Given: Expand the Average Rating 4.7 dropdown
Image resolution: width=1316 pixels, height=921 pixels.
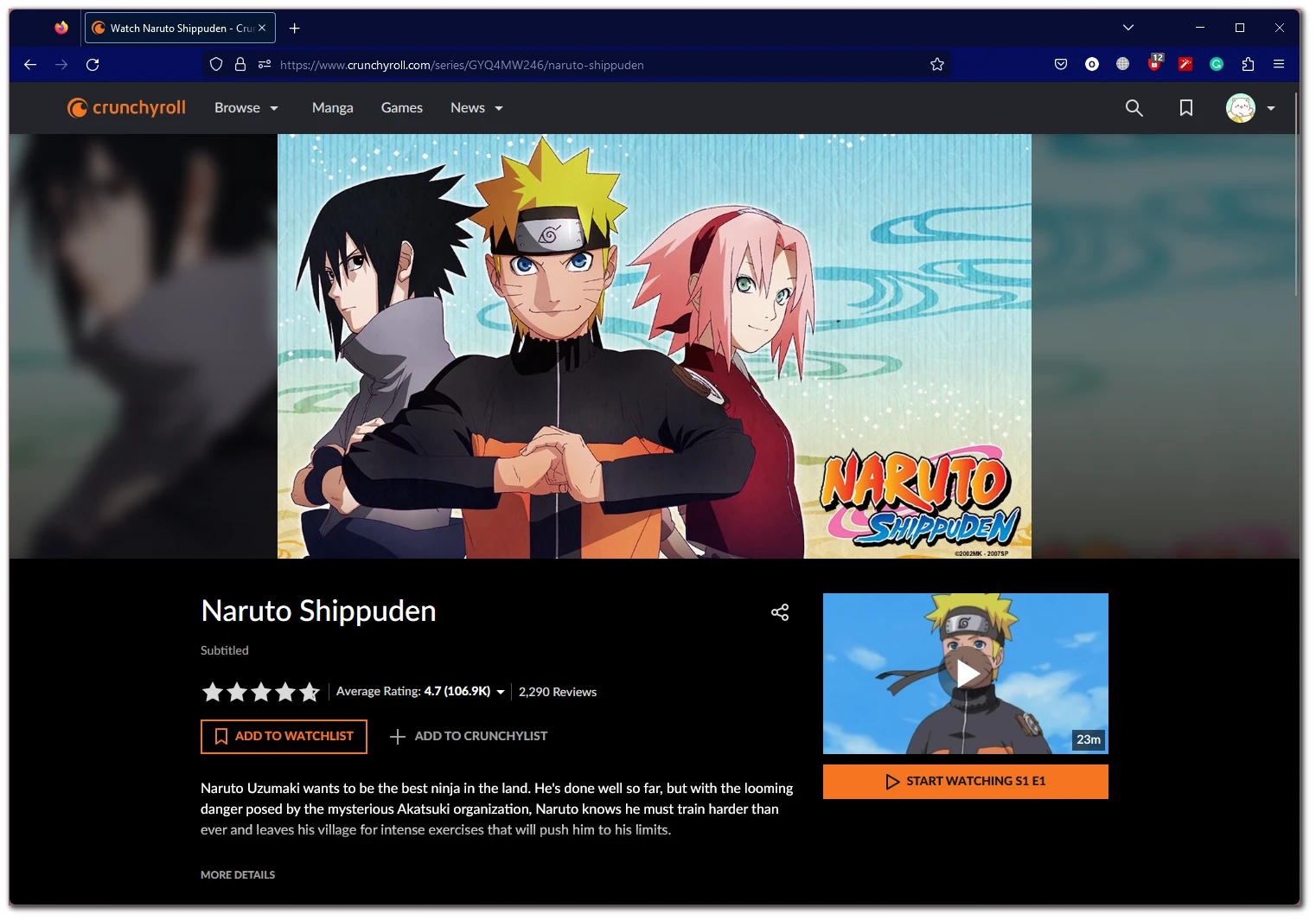Looking at the screenshot, I should (420, 691).
